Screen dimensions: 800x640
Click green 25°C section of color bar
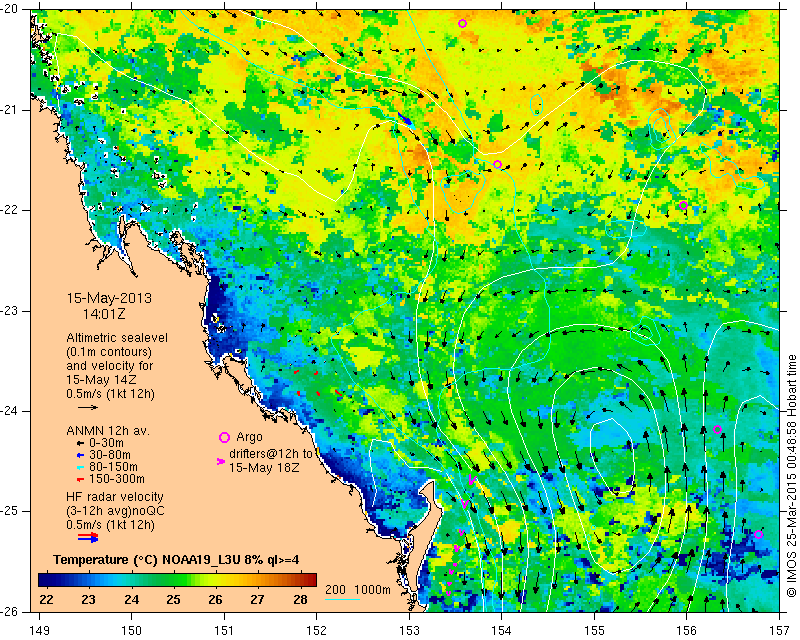point(173,580)
